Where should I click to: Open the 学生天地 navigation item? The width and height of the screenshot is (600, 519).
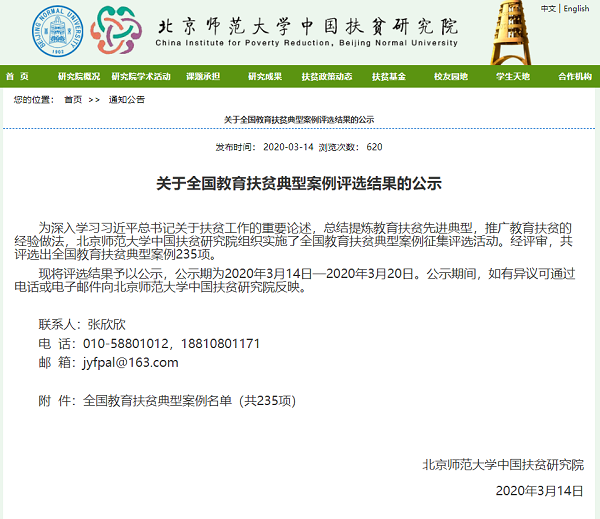513,77
